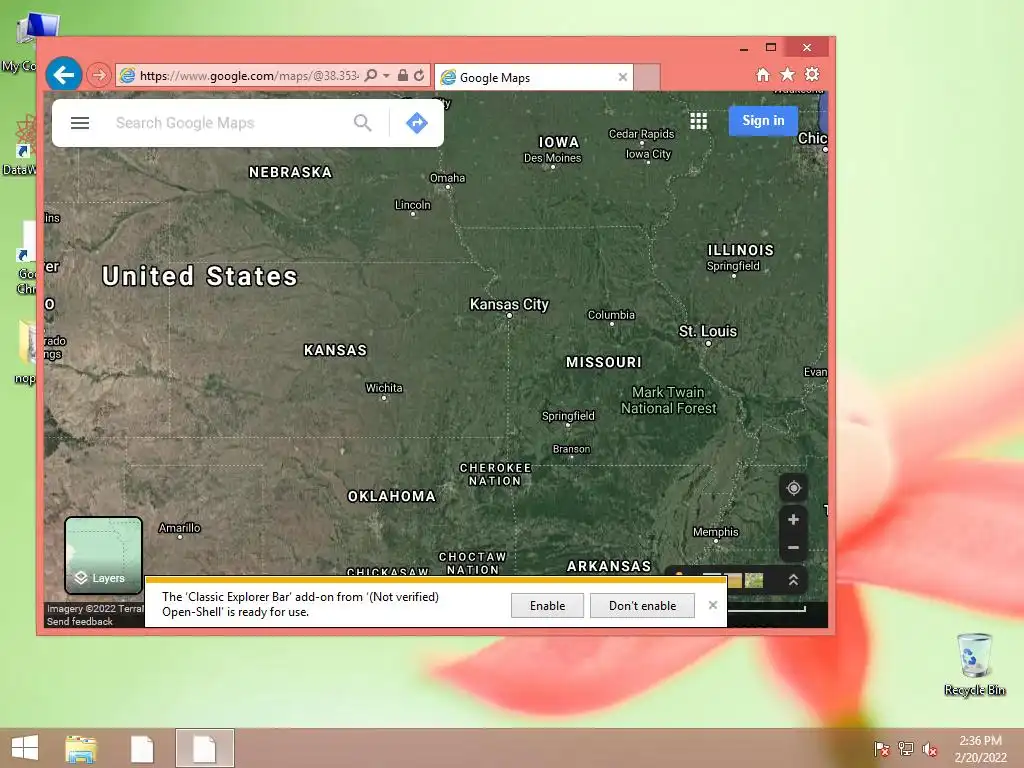Click the Sign in button
Screen dimensions: 1024x768
pyautogui.click(x=763, y=120)
